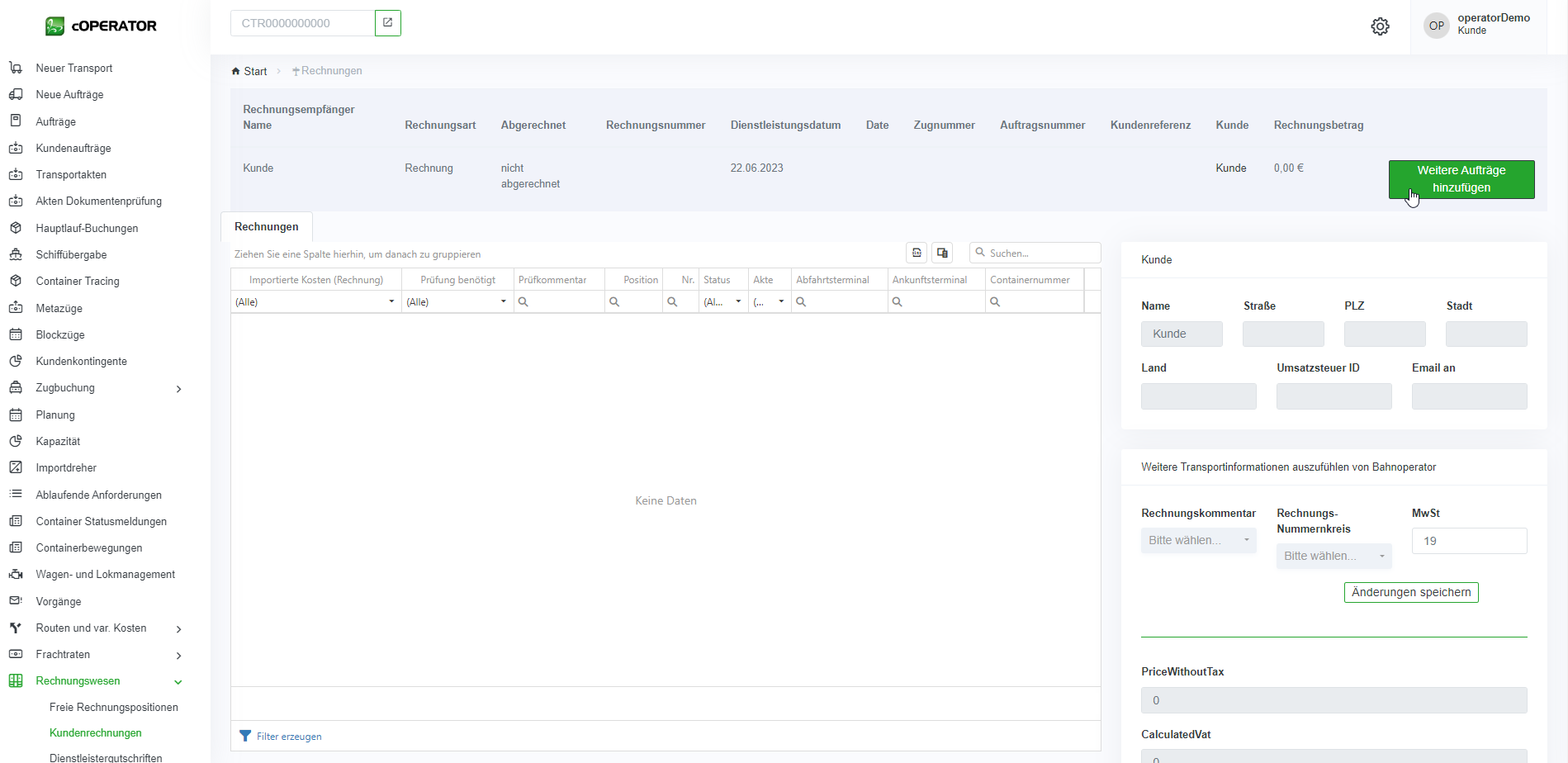Open the column chooser icon
This screenshot has width=1568, height=763.
[942, 253]
